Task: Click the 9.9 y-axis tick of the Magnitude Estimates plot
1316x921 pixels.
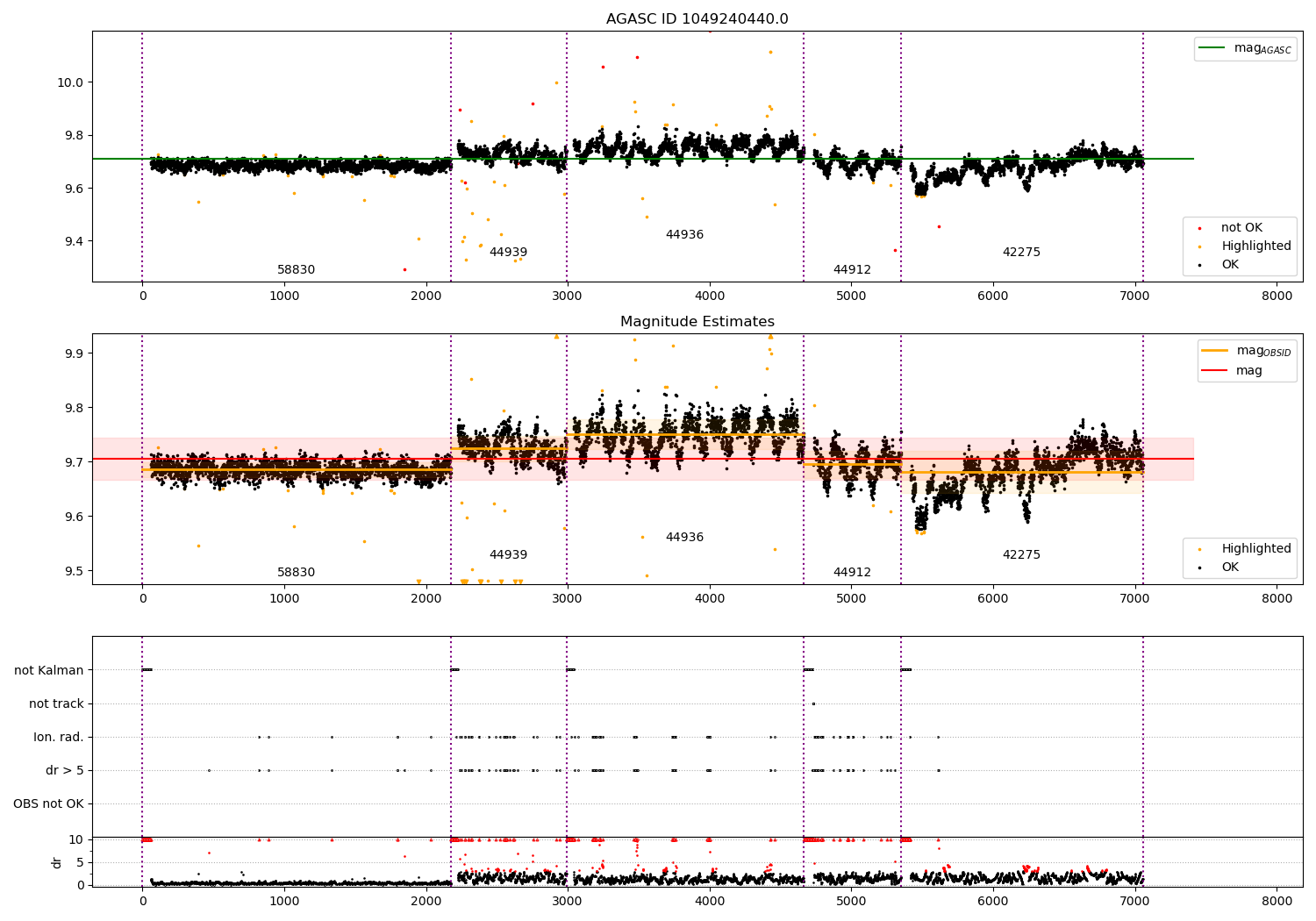Action: [73, 353]
